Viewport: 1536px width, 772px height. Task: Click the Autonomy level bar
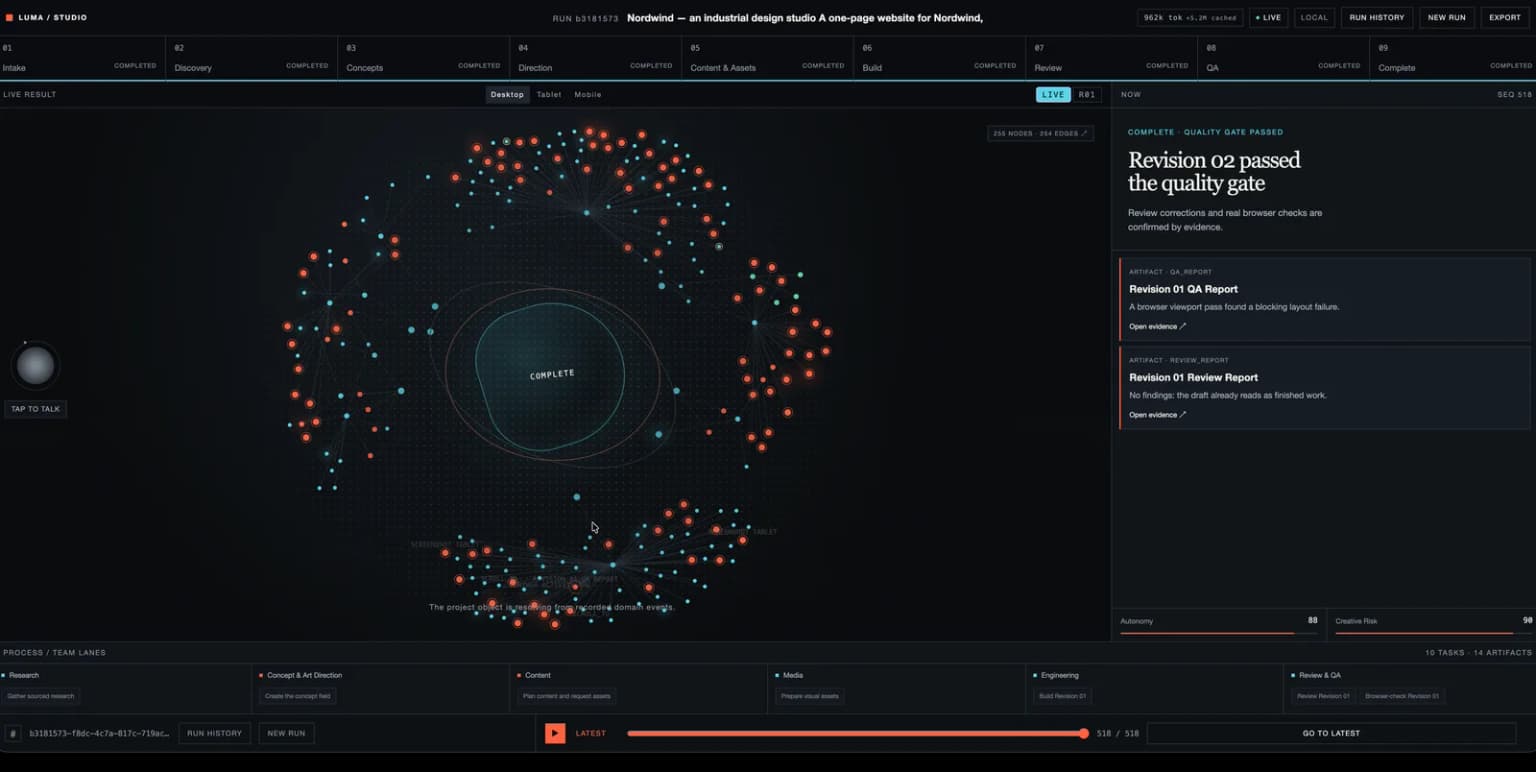pos(1219,633)
